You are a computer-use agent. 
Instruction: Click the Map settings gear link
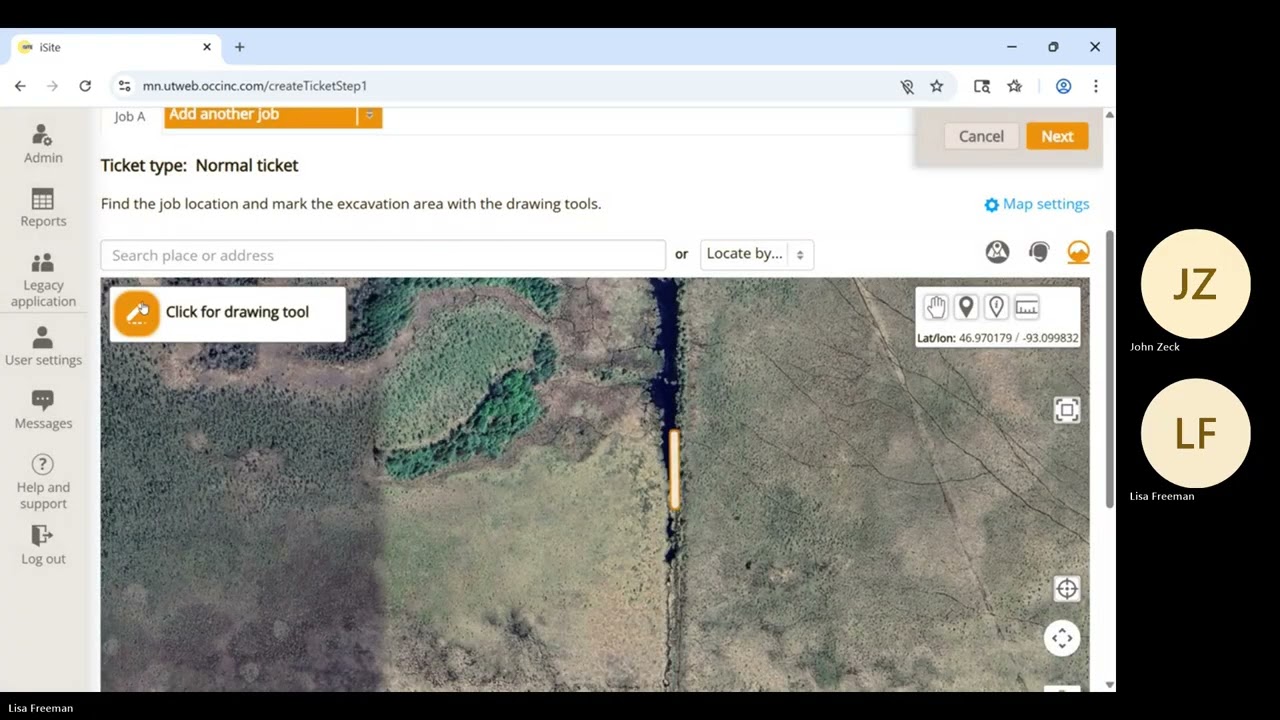pos(1037,204)
